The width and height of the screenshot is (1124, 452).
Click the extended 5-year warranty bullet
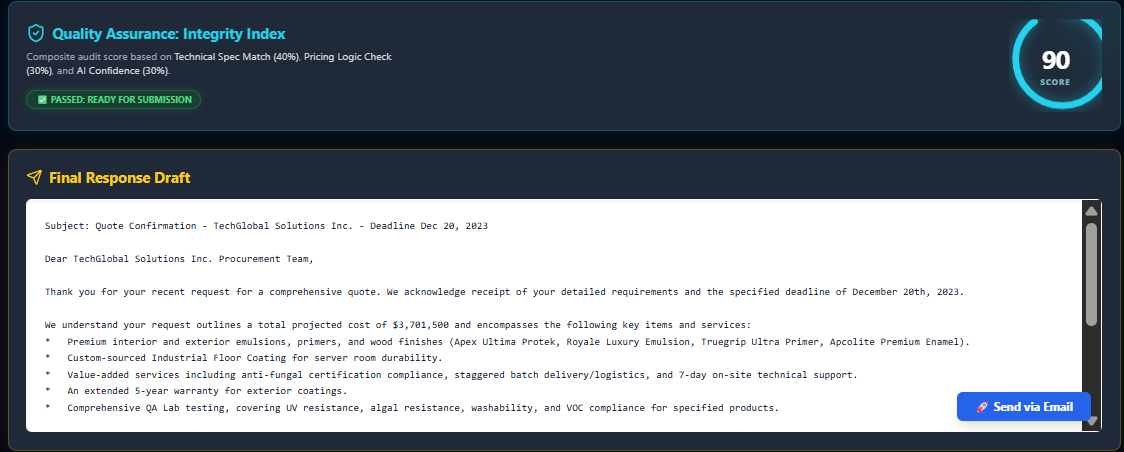(x=196, y=391)
